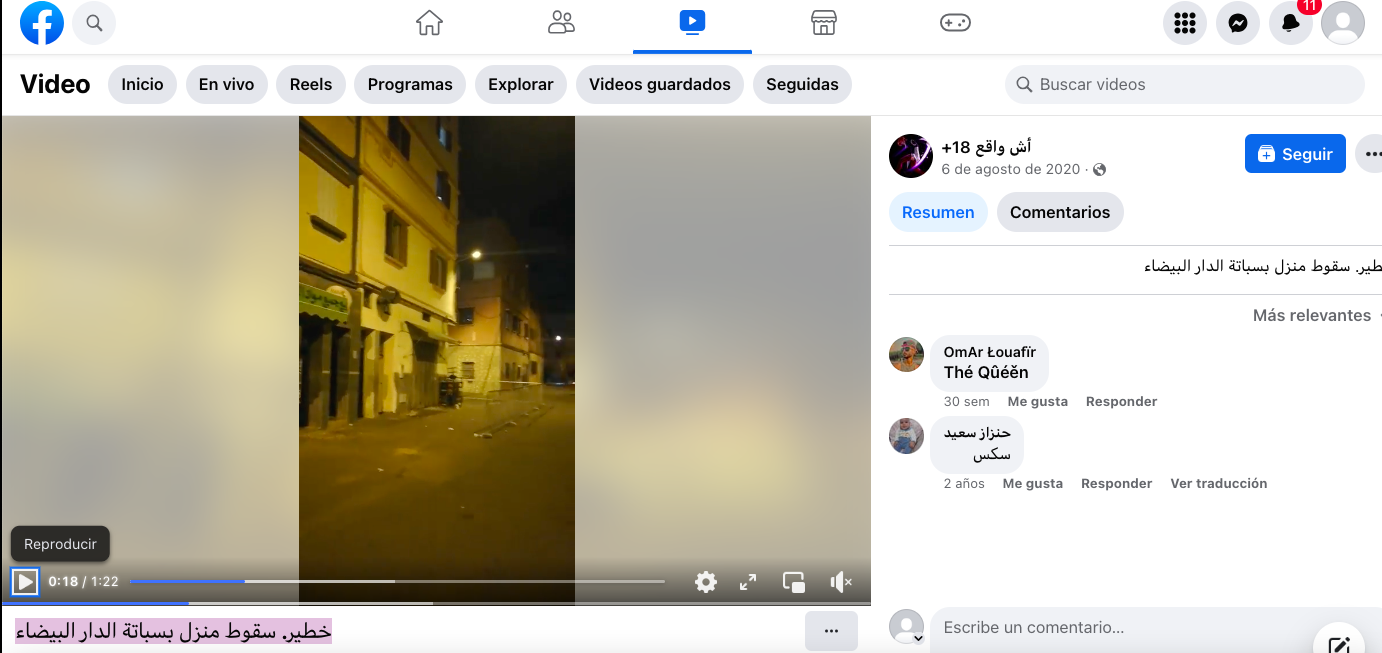The image size is (1382, 653).
Task: Like حنزاز سعيد's comment
Action: coord(1033,483)
